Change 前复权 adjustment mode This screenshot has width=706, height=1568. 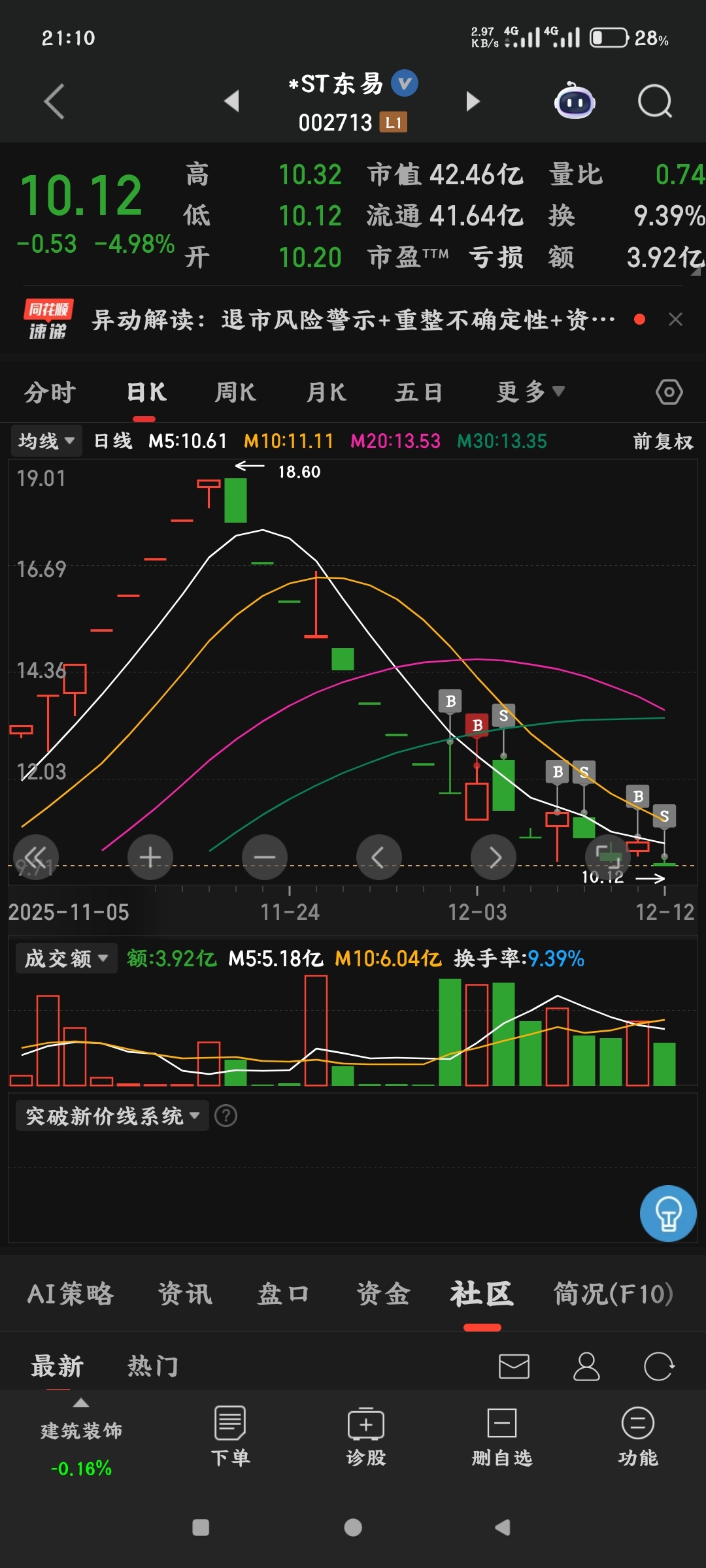click(x=663, y=442)
